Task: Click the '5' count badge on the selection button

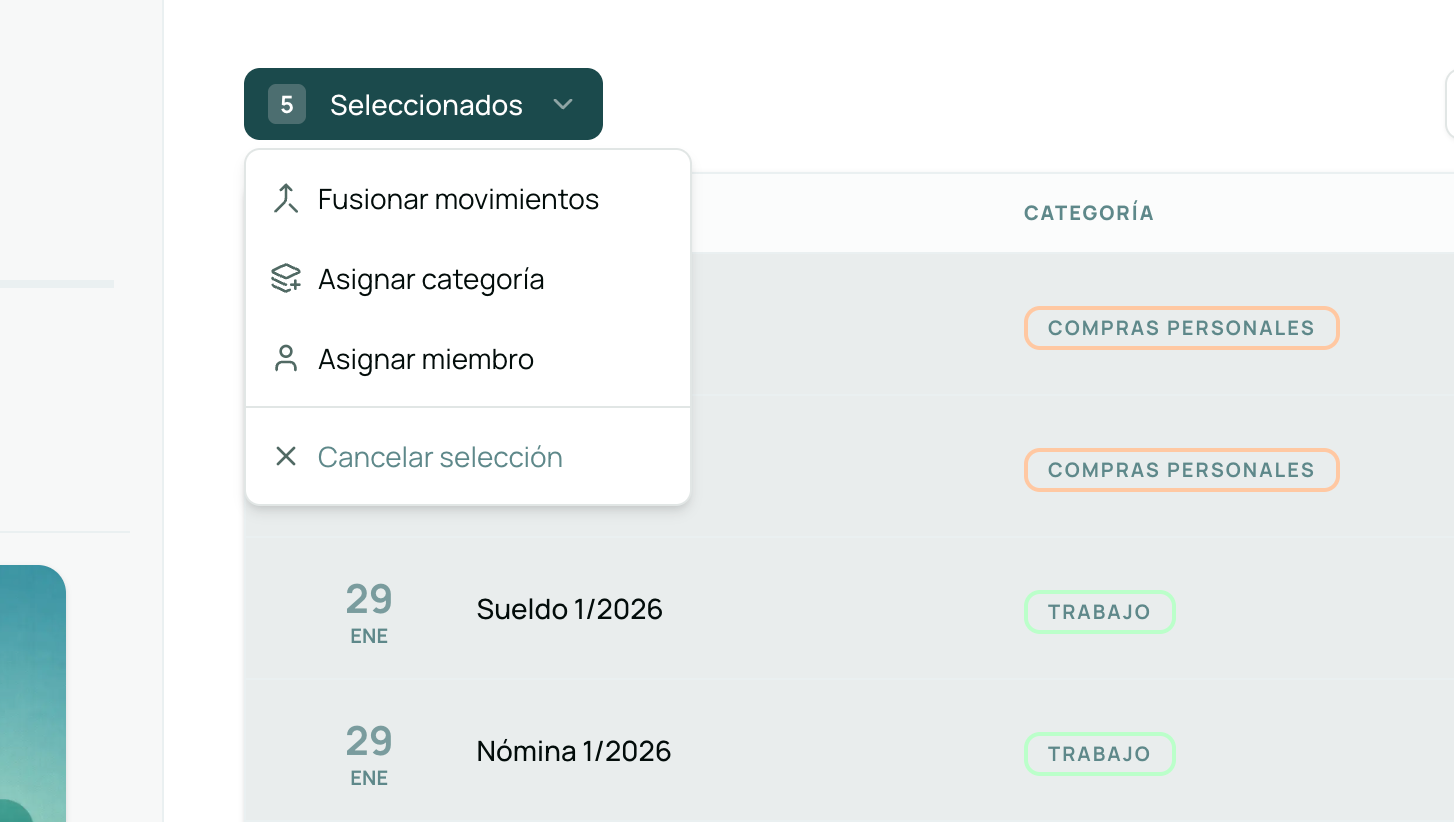Action: coord(285,104)
